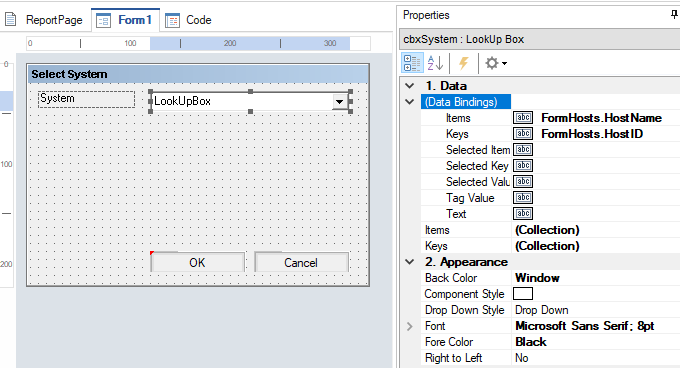Click the Items binding abc icon
This screenshot has width=680, height=368.
(x=523, y=117)
